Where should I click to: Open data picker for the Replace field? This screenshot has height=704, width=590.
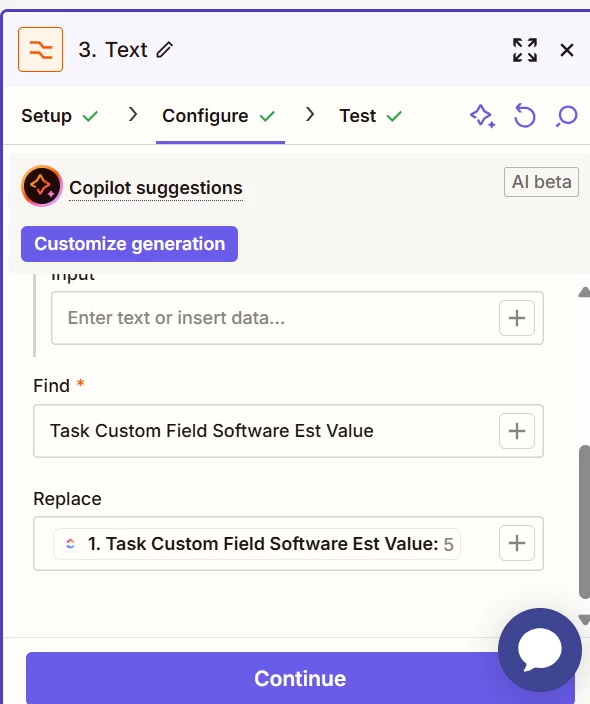click(x=517, y=543)
